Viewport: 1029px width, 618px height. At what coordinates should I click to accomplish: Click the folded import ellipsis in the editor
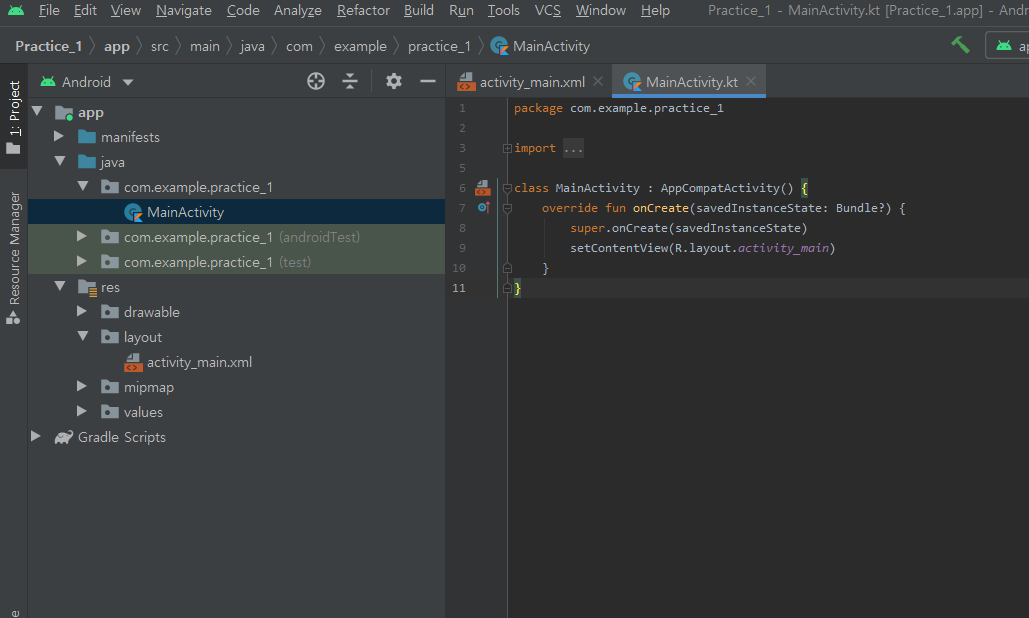(x=573, y=148)
